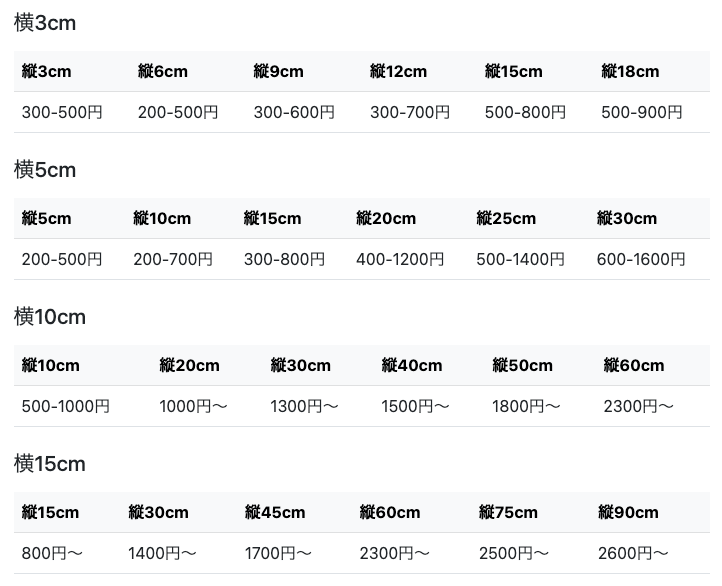Click the 1700円～ price cell

tap(279, 553)
